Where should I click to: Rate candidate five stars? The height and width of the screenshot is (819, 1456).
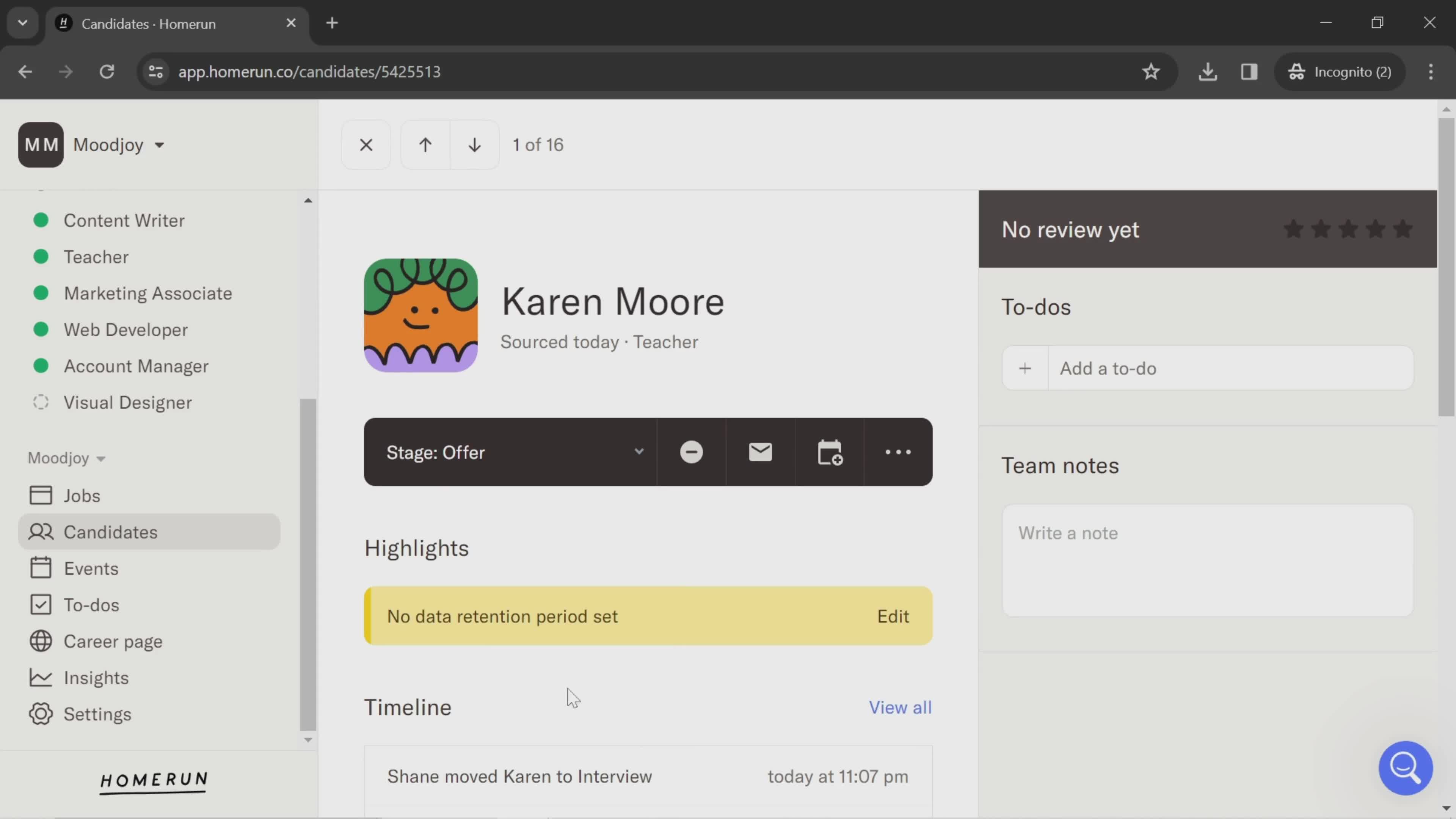pyautogui.click(x=1403, y=229)
